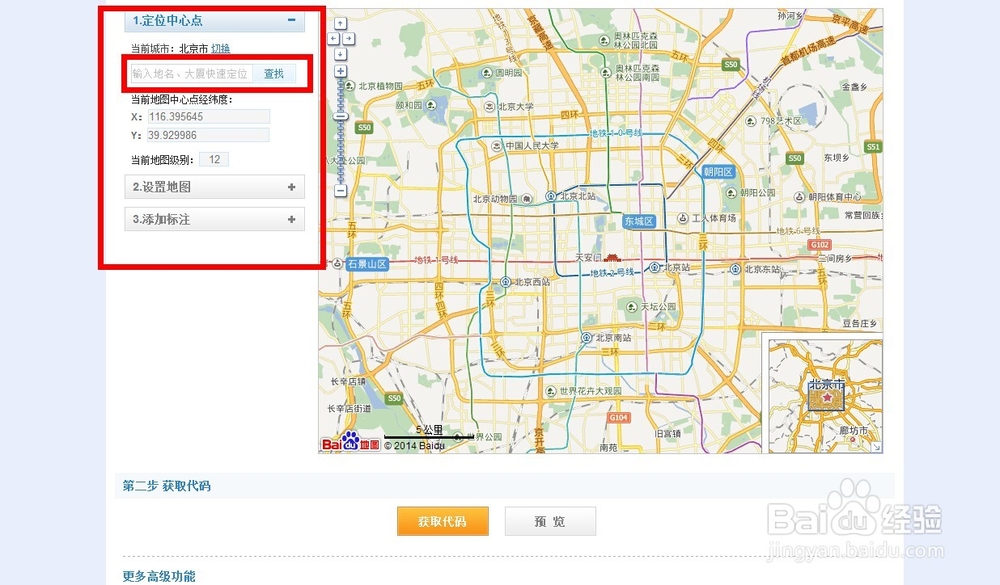The image size is (1000, 585).
Task: Click the 更多高级功能 heading text
Action: click(159, 576)
